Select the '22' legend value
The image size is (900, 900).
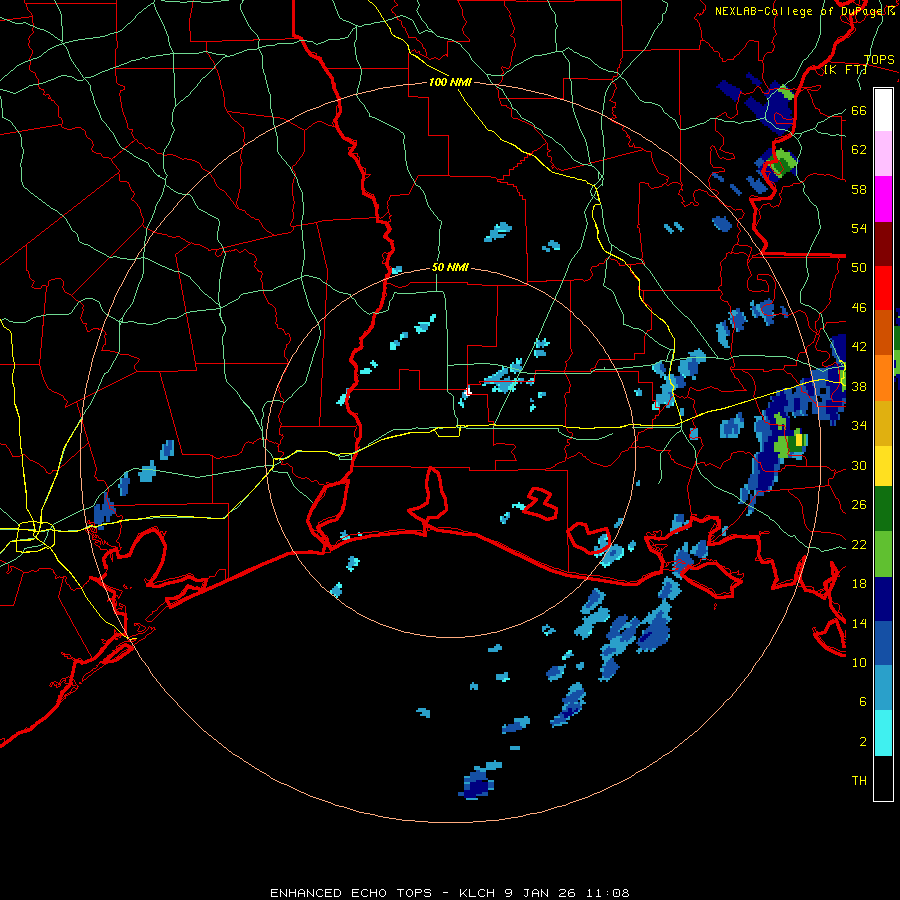(x=859, y=545)
